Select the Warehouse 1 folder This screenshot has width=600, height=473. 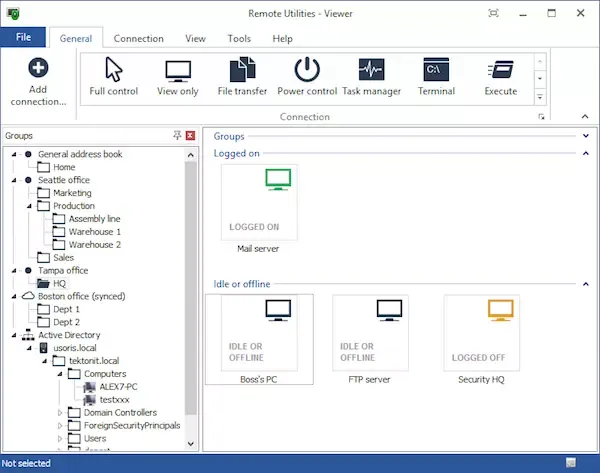pyautogui.click(x=94, y=231)
